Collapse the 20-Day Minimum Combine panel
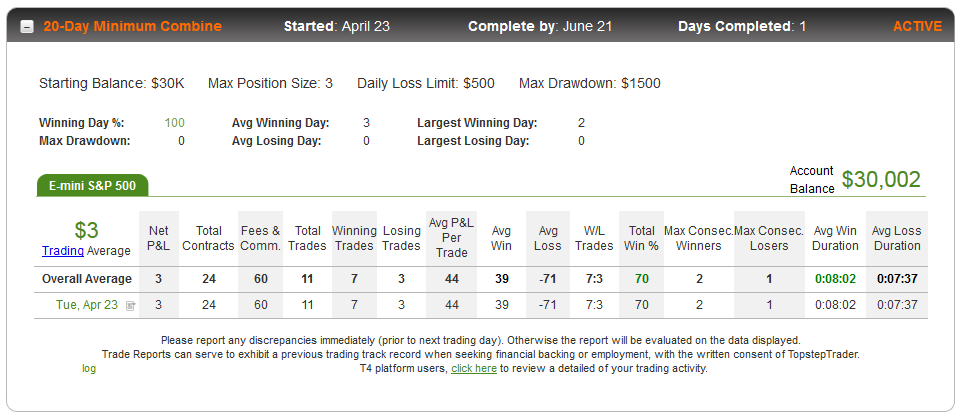Viewport: 968px width, 419px height. pyautogui.click(x=27, y=27)
